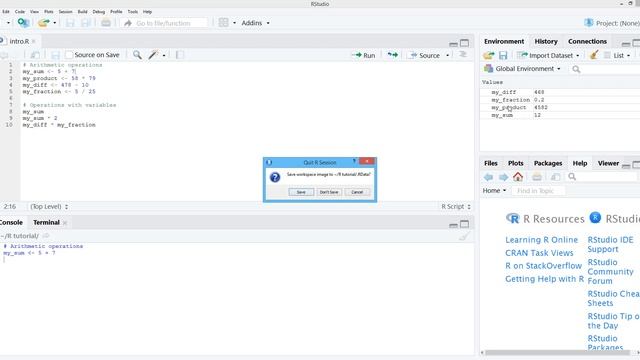Screen dimensions: 640x360
Task: Click the Load workspace icon in the Environment pane
Action: [x=489, y=55]
